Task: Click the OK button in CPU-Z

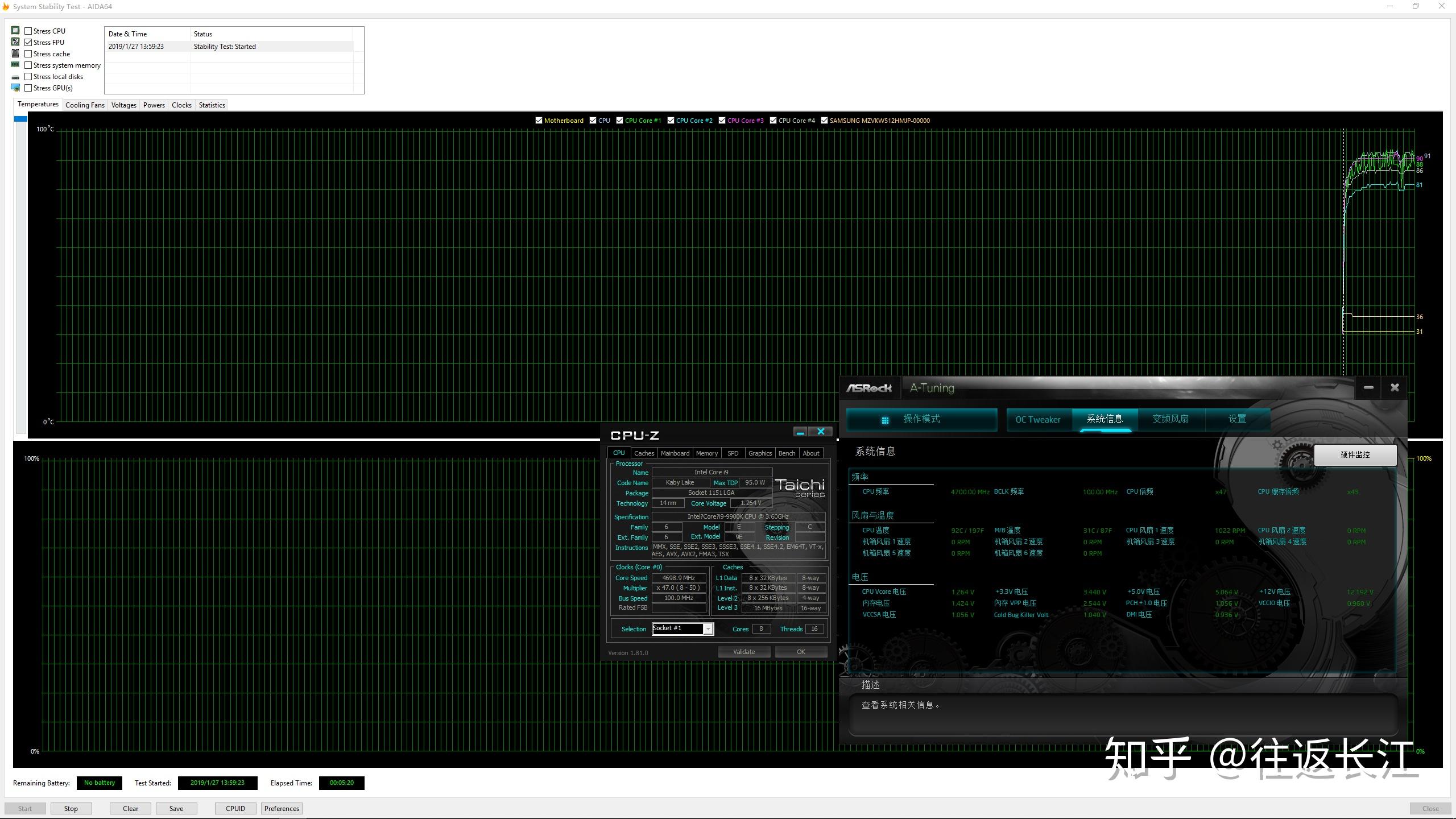Action: point(800,651)
